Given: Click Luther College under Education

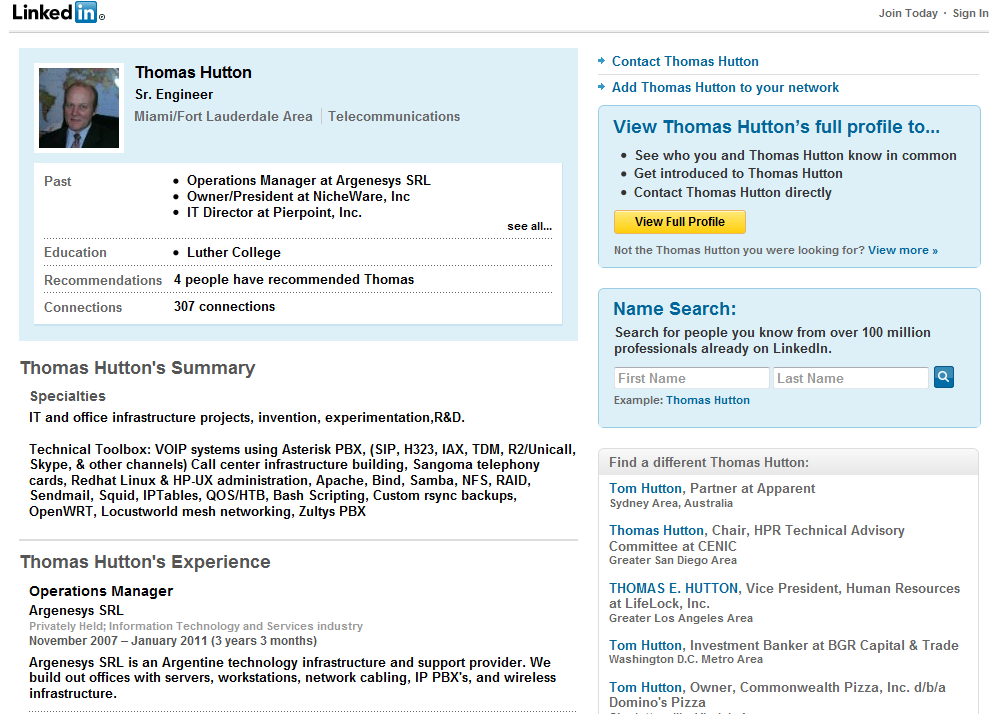Looking at the screenshot, I should pos(233,253).
